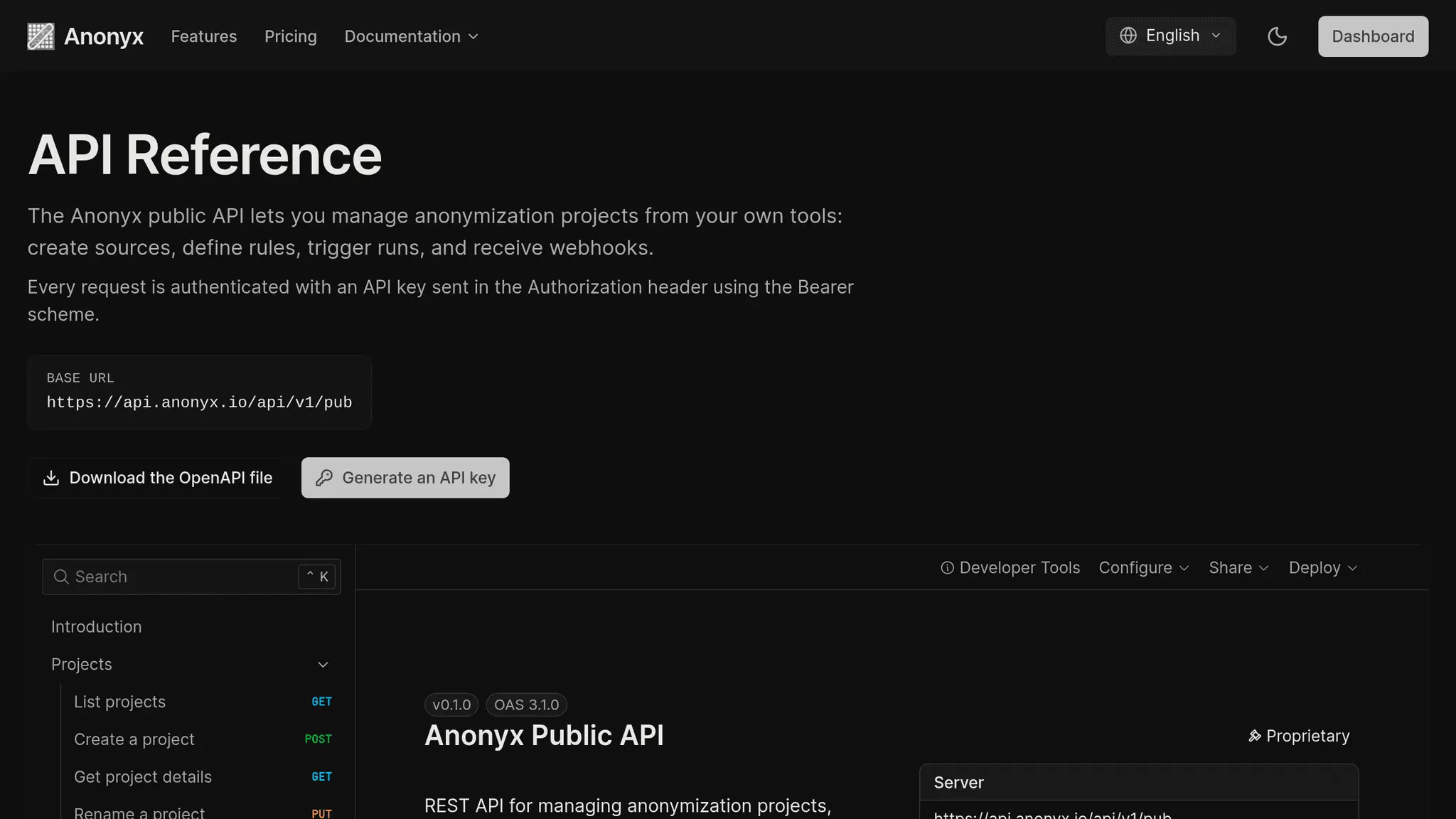Viewport: 1456px width, 819px height.
Task: Click Generate an API key button
Action: pyautogui.click(x=405, y=478)
